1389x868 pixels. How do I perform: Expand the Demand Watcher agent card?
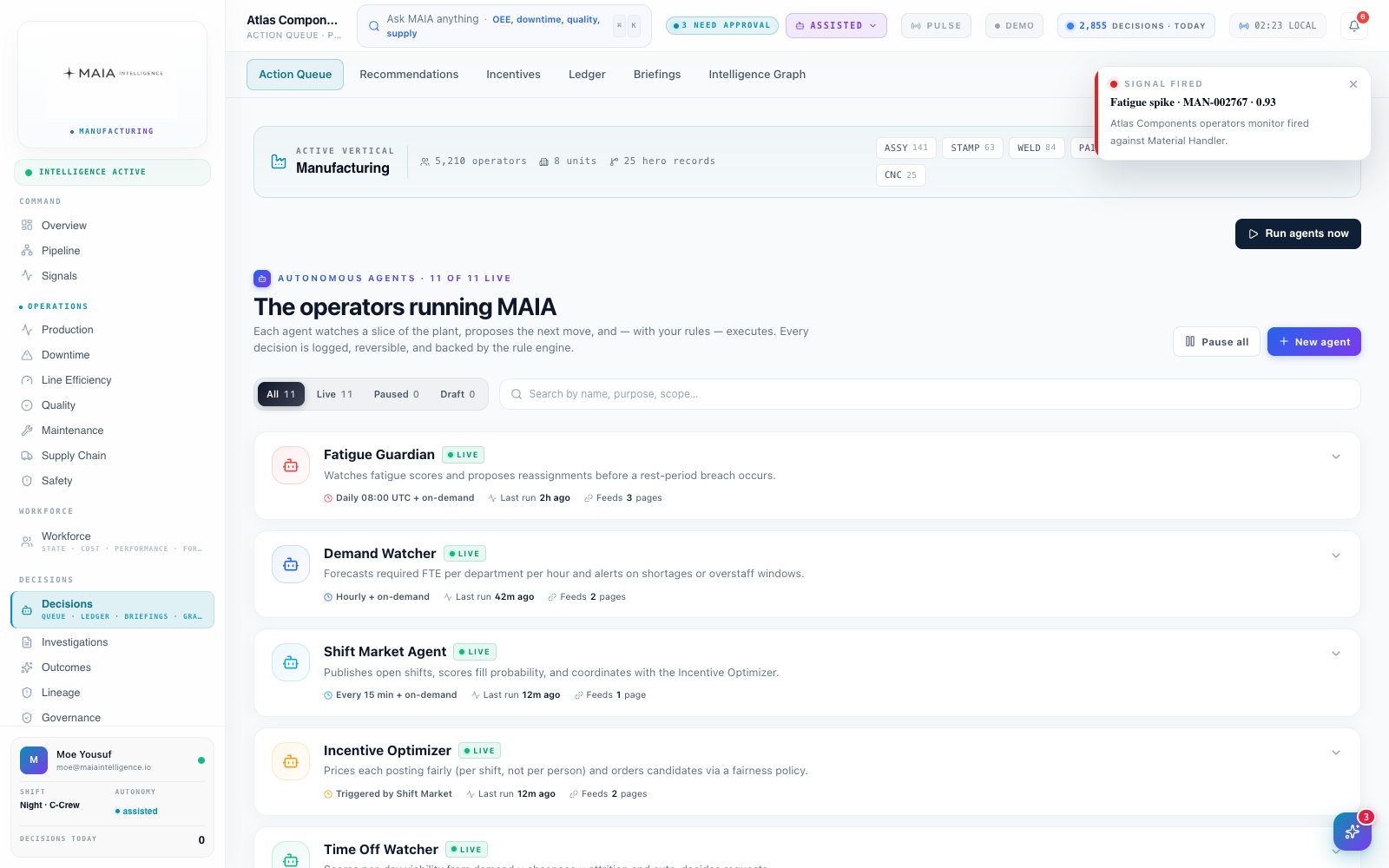point(1336,556)
